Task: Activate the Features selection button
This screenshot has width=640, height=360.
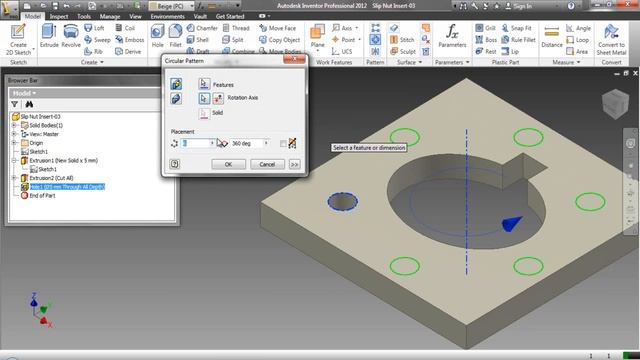Action: tap(204, 84)
